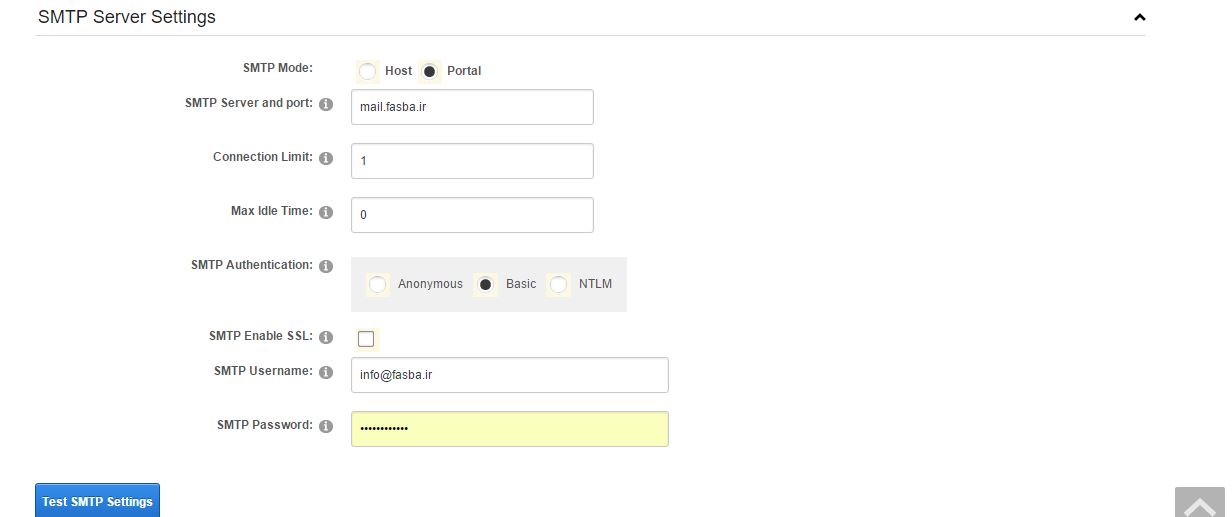Image resolution: width=1232 pixels, height=517 pixels.
Task: Click Test SMTP Settings button
Action: (x=97, y=501)
